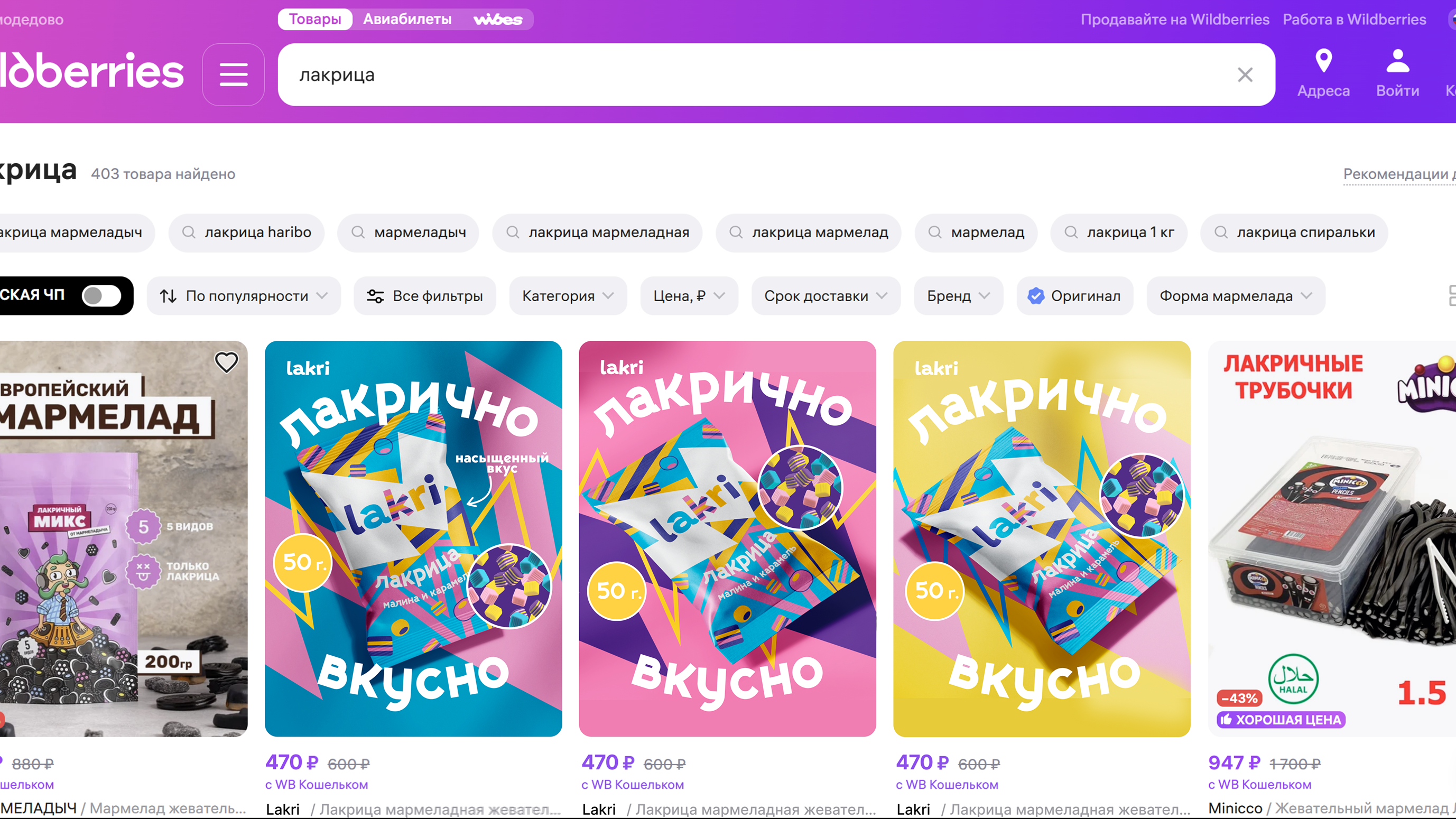
Task: Expand the Бренд filter dropdown
Action: tap(958, 295)
